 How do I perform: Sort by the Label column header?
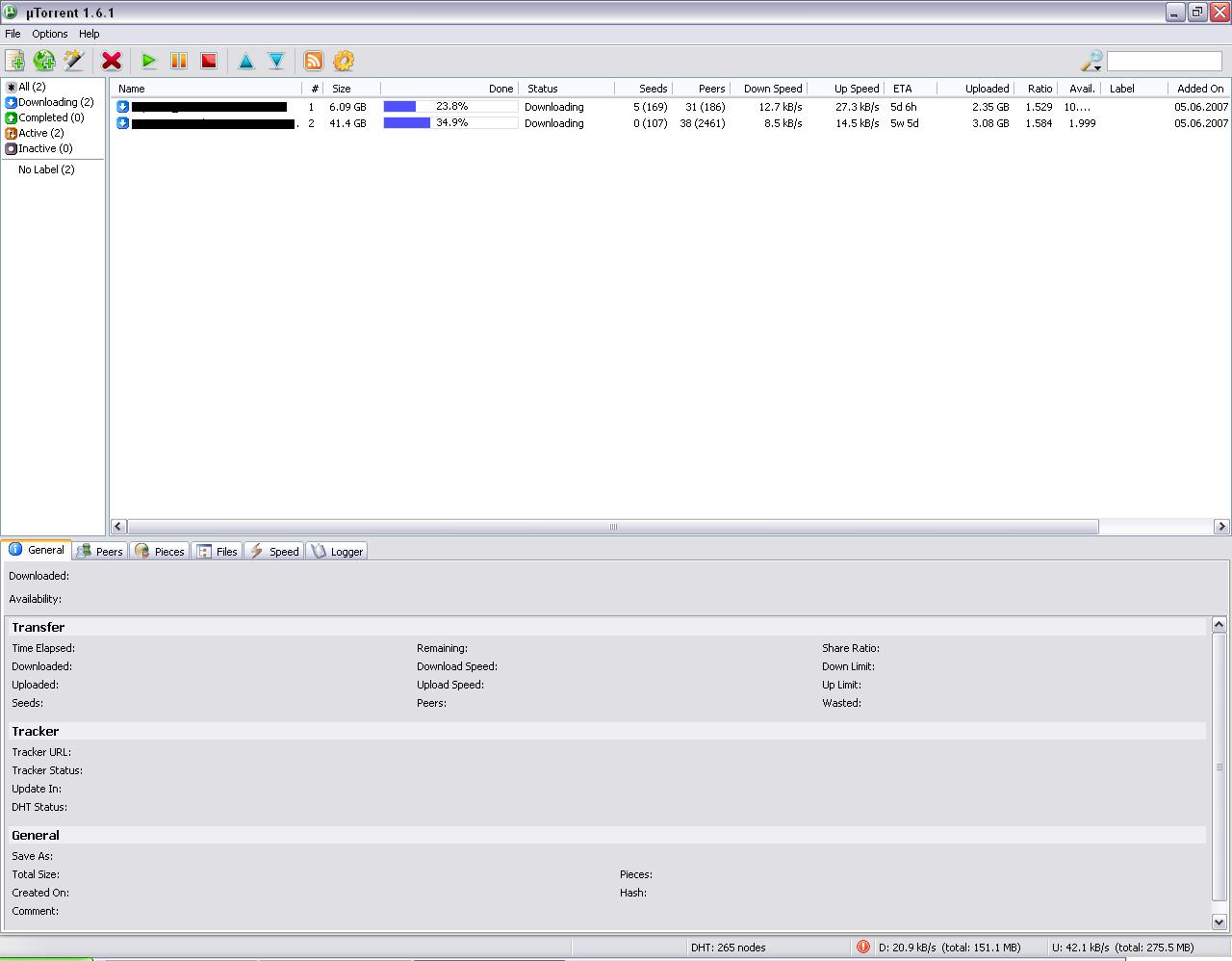click(x=1134, y=89)
